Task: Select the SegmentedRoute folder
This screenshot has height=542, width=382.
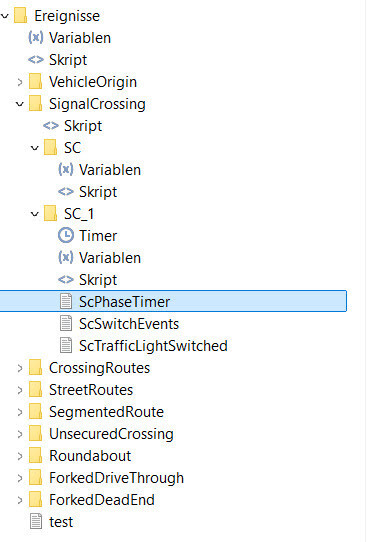Action: point(106,412)
